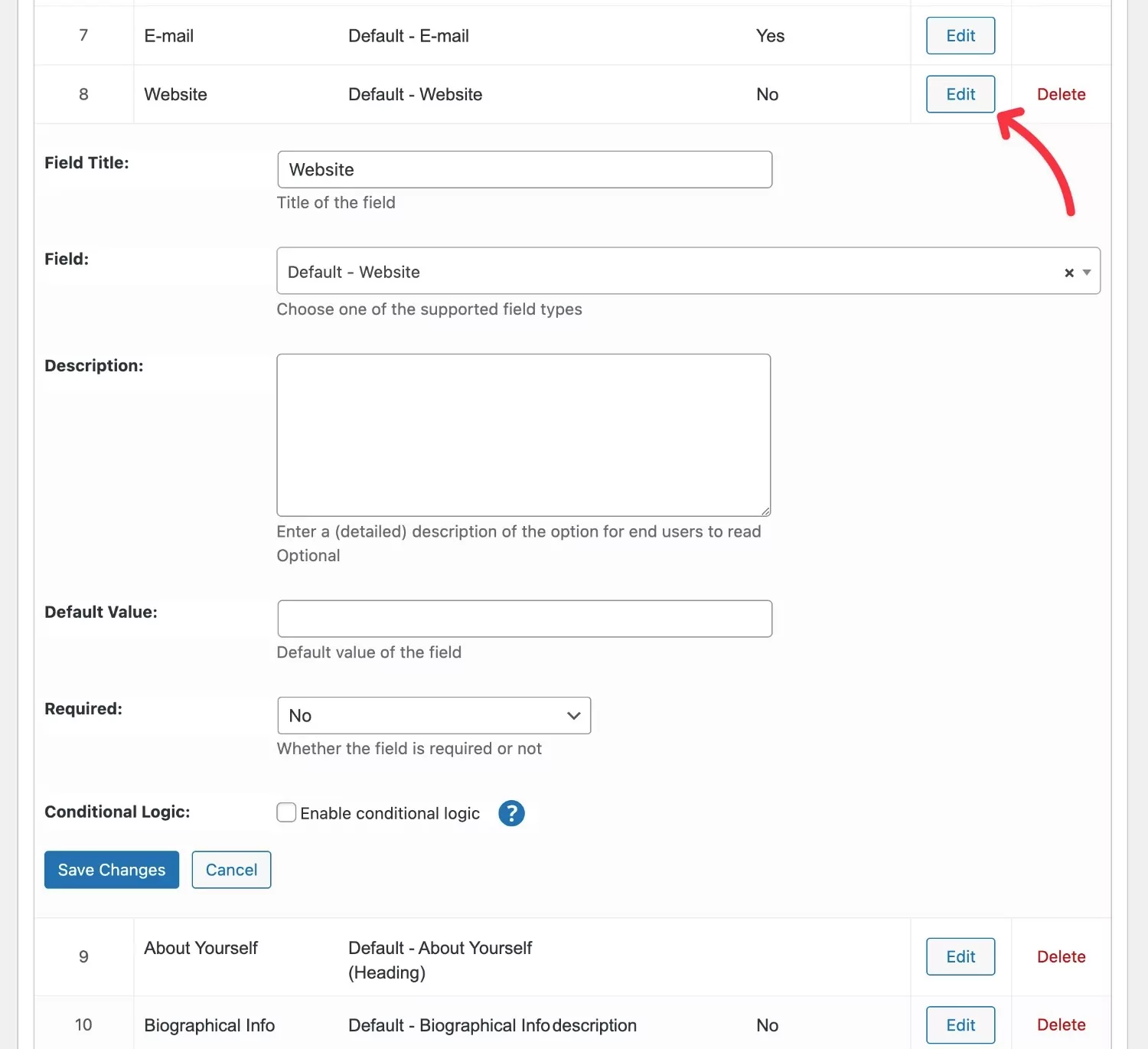Click the Enable conditional logic label

[x=390, y=813]
